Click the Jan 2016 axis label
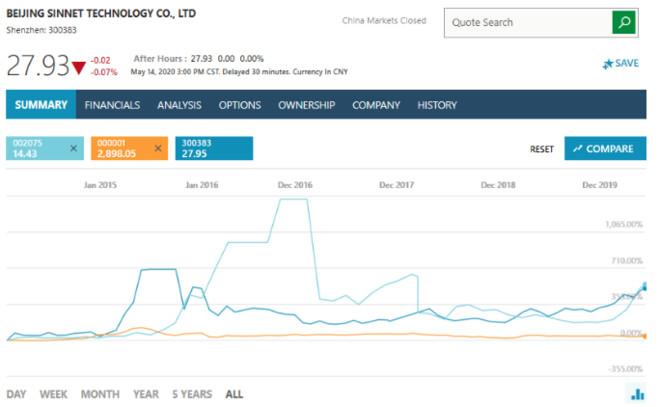Screen dimensions: 660x407 [x=202, y=185]
